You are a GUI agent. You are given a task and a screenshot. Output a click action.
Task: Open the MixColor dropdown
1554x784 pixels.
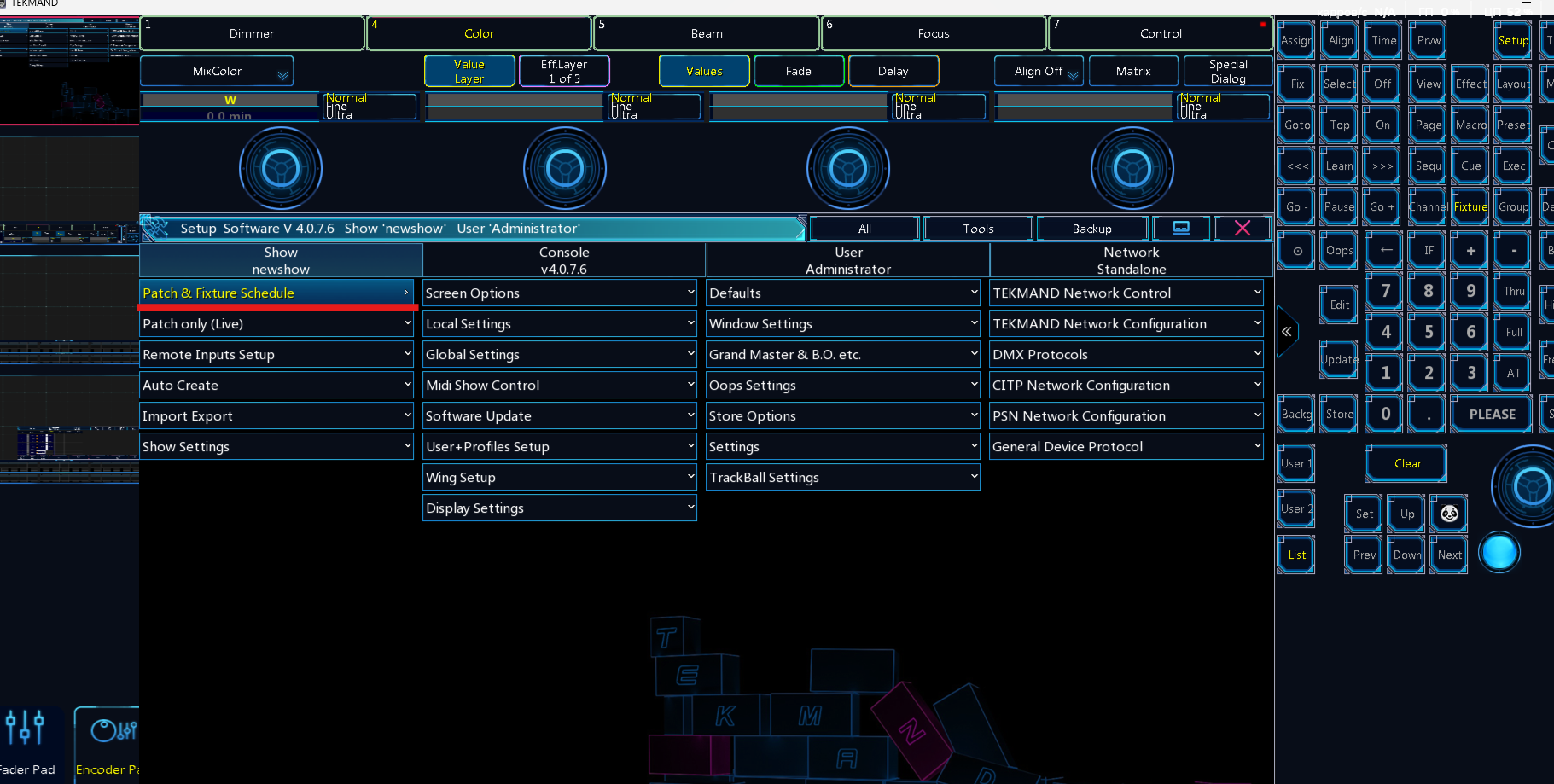[217, 71]
